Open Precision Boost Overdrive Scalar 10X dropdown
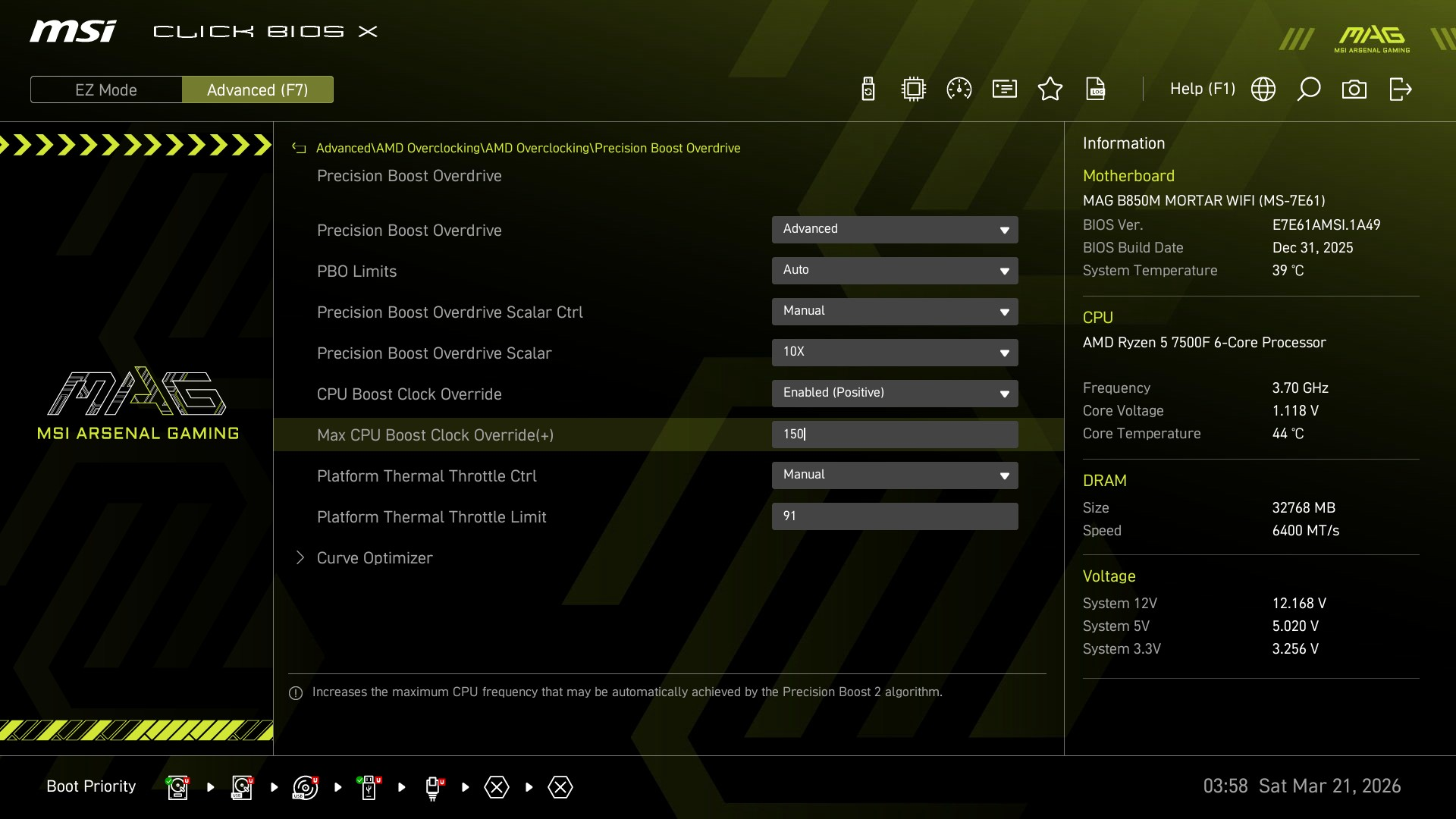The height and width of the screenshot is (819, 1456). (895, 353)
